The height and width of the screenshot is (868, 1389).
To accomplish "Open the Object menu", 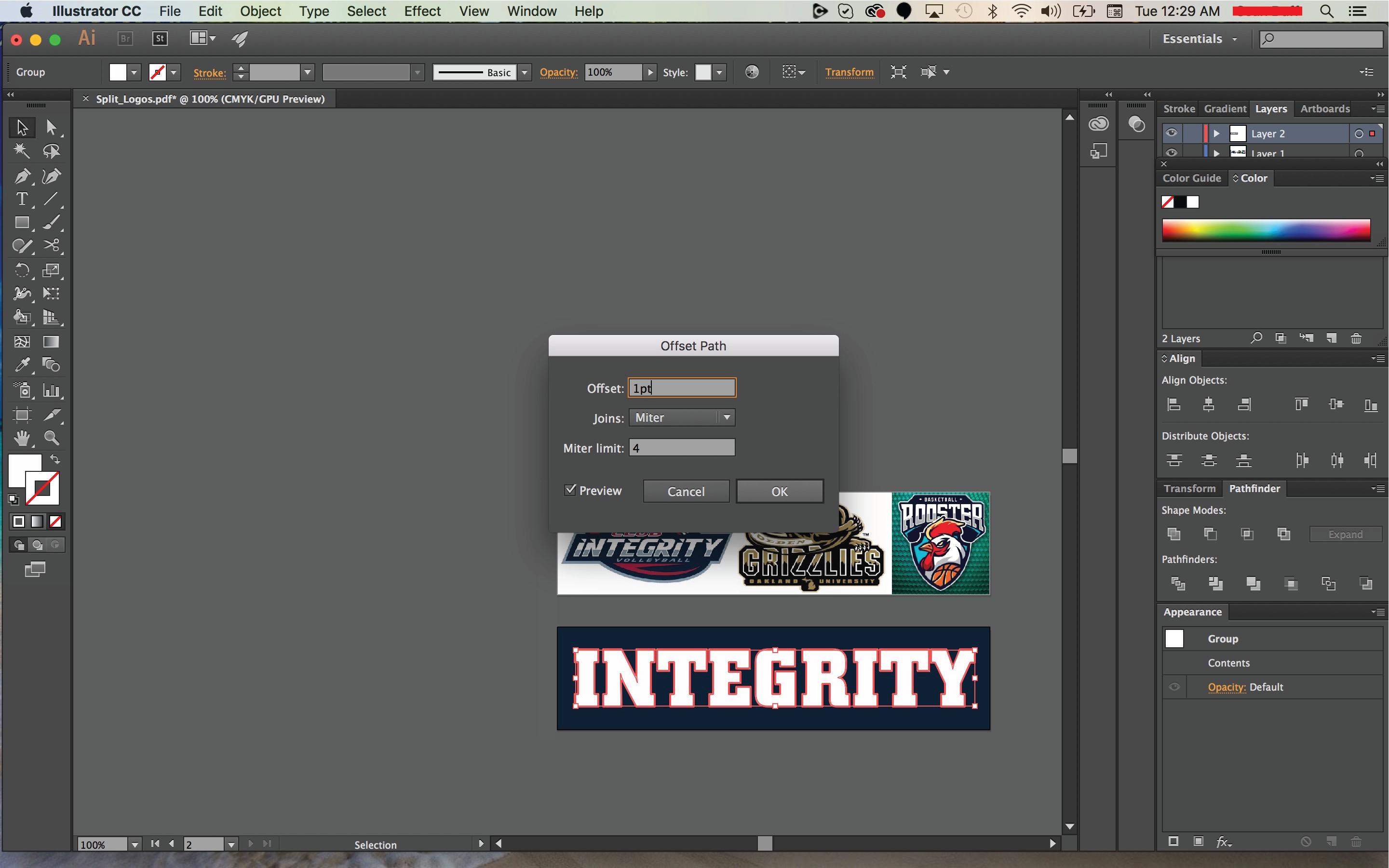I will tap(261, 11).
